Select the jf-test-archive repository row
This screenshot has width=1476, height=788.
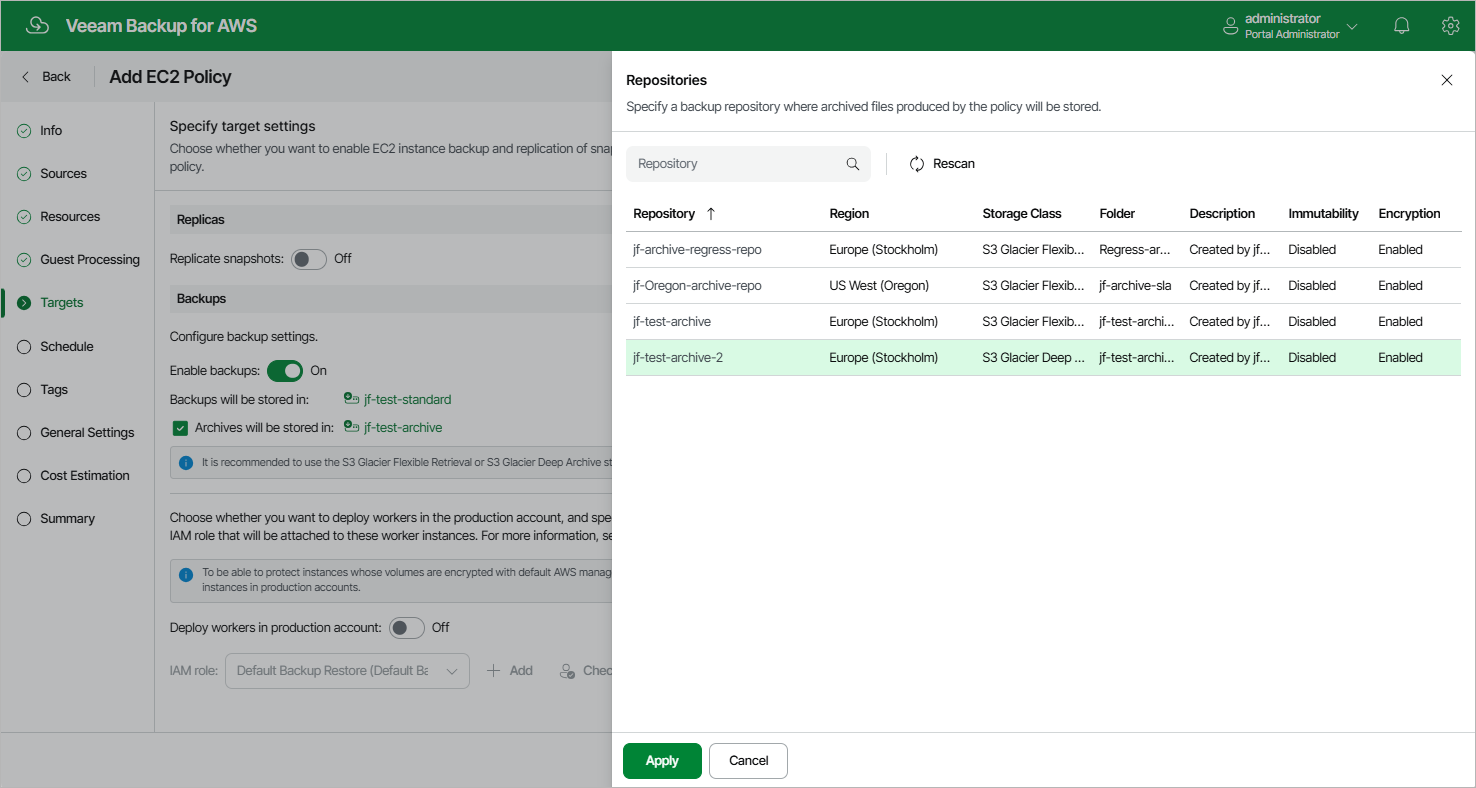pos(1043,322)
